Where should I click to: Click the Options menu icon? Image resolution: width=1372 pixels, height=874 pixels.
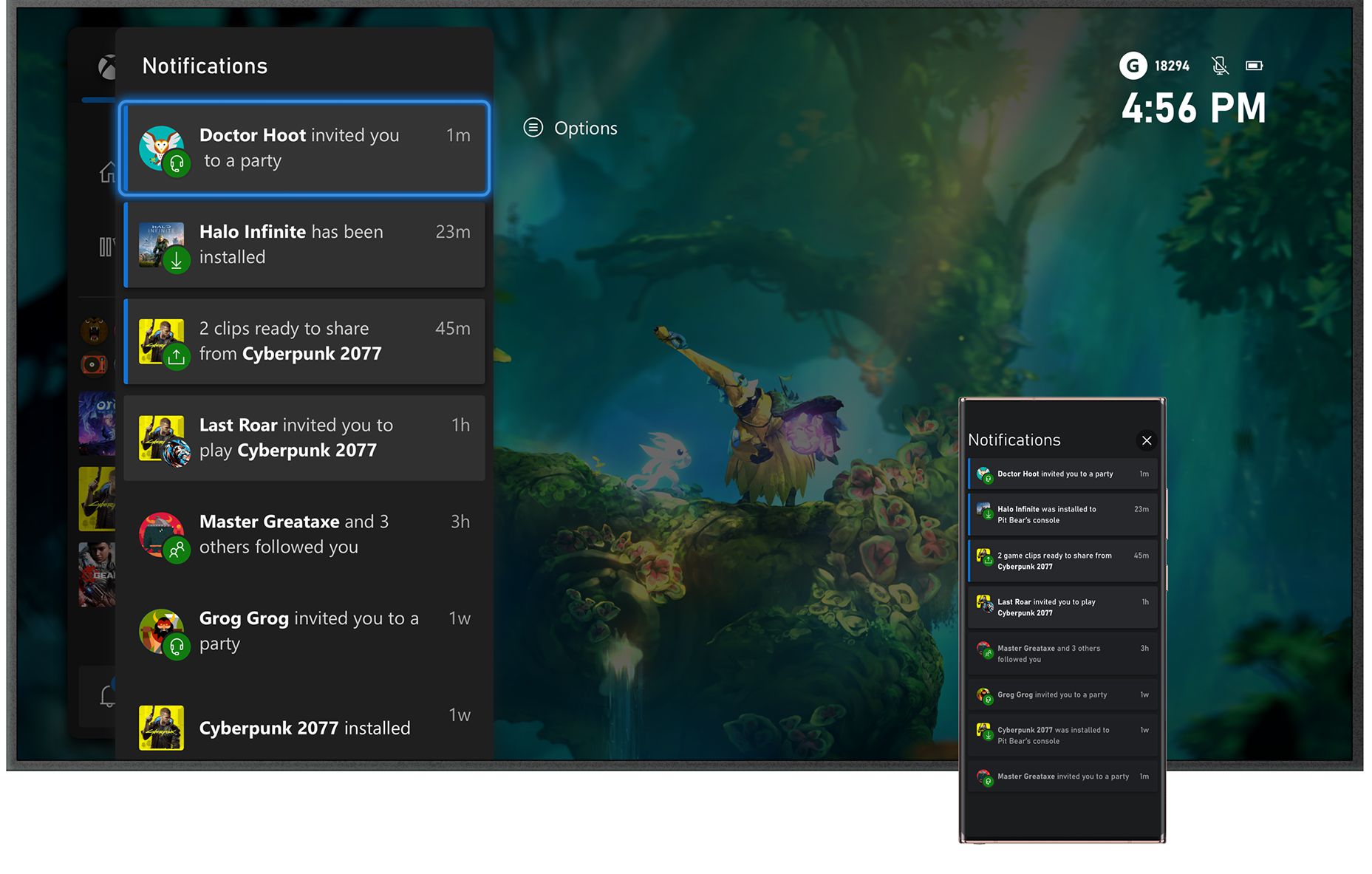[533, 128]
